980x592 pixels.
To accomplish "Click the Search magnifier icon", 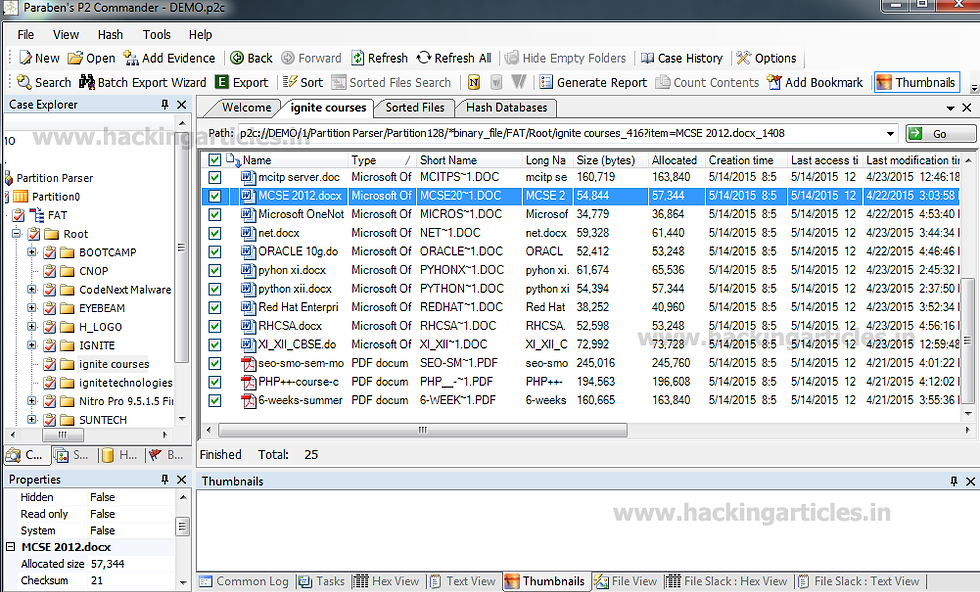I will tap(24, 83).
